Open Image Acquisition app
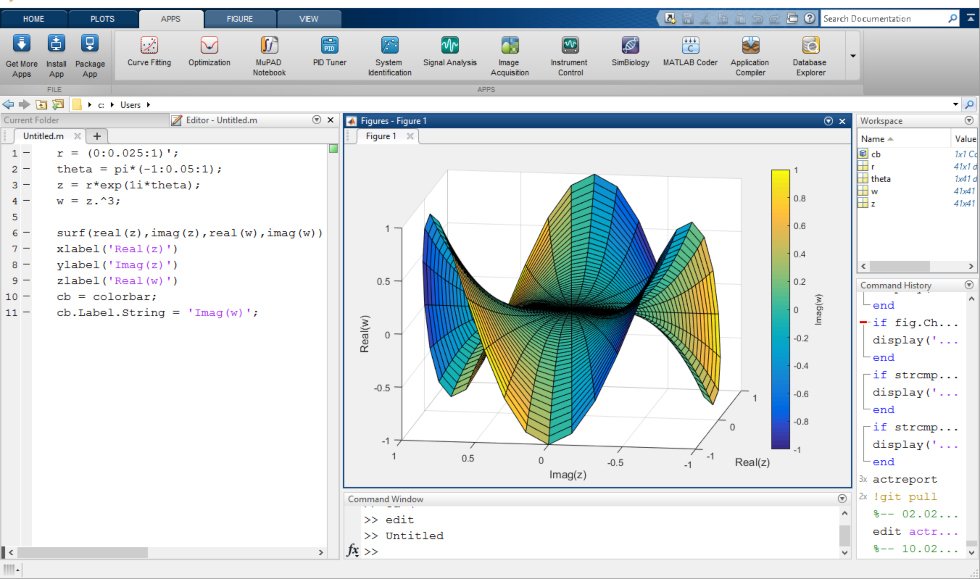 [x=509, y=56]
